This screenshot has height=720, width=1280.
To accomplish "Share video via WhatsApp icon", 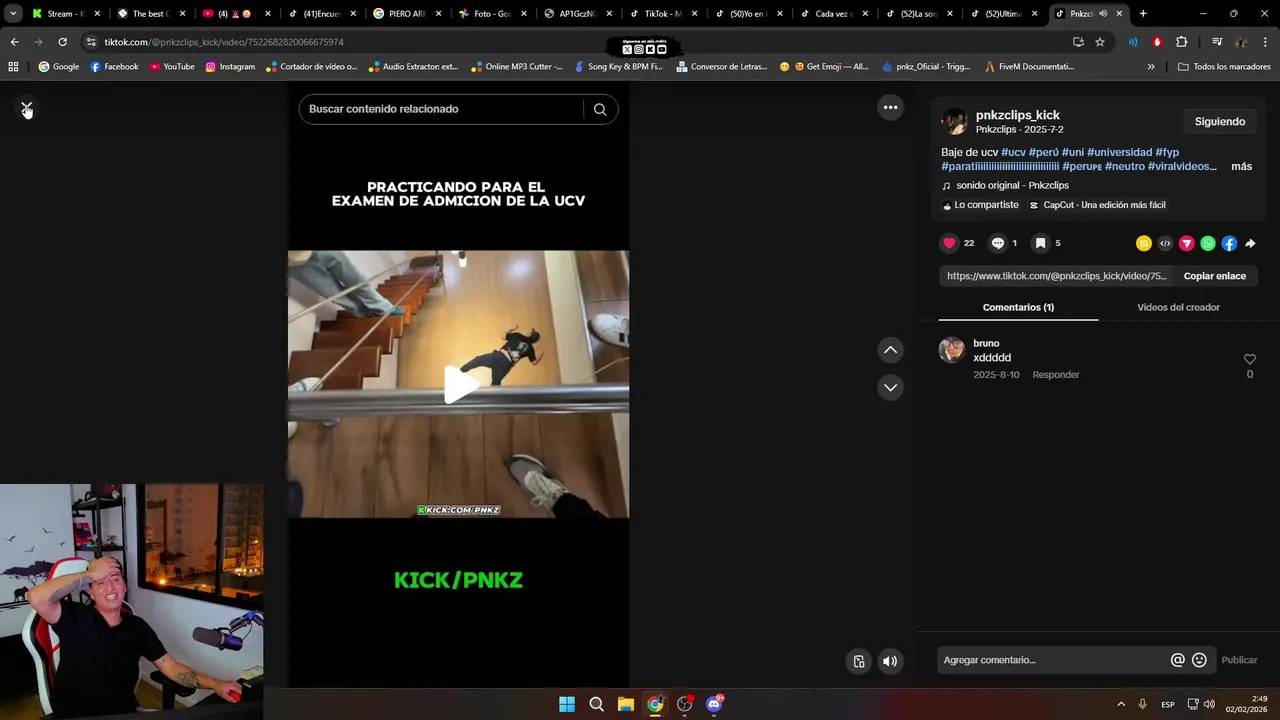I will coord(1208,243).
